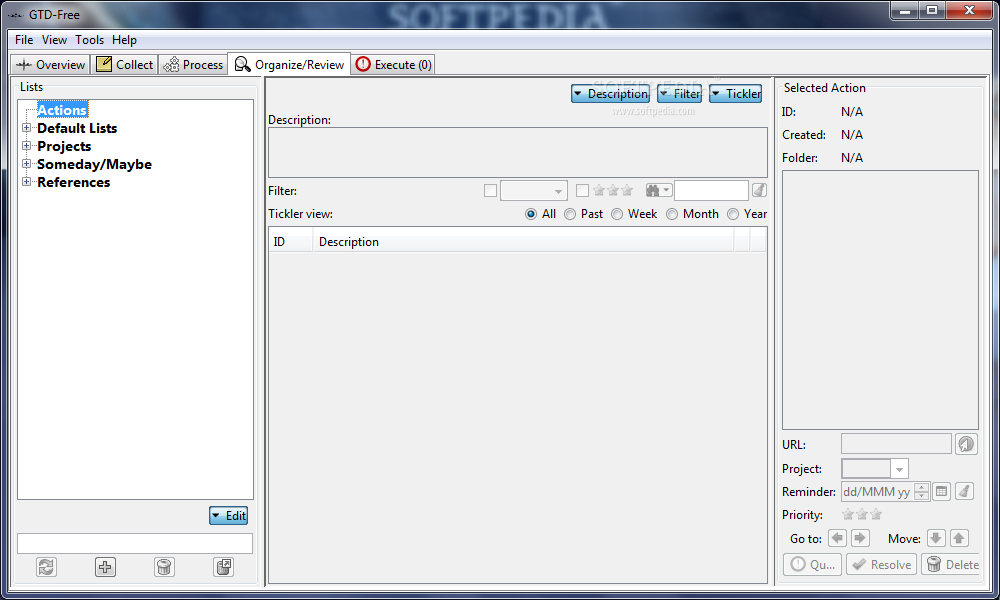
Task: Select References in the Lists tree
Action: [73, 182]
